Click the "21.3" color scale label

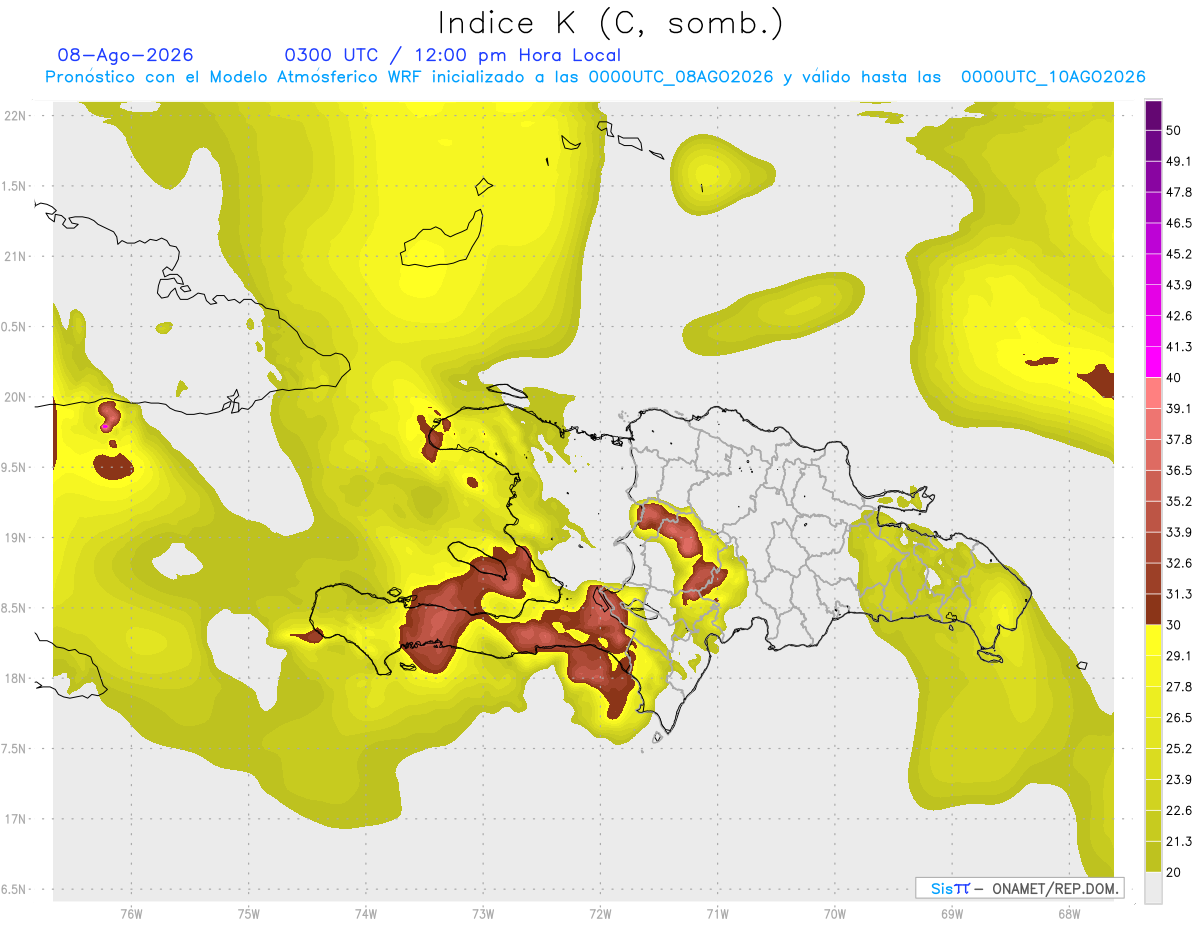(1179, 841)
